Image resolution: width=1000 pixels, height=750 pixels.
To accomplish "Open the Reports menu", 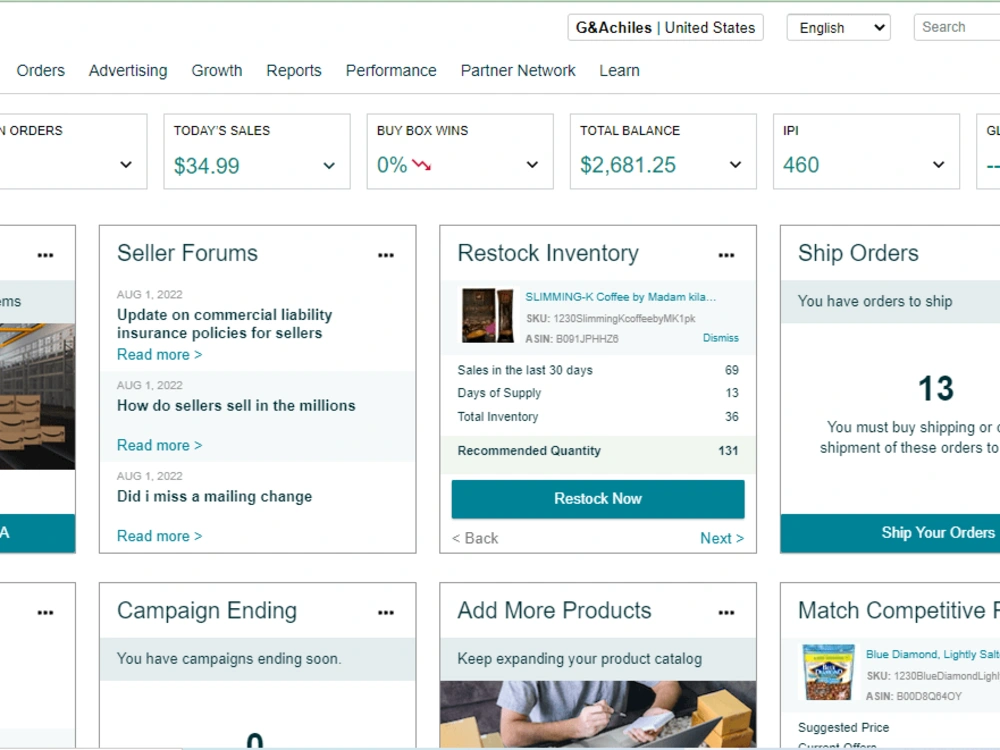I will coord(294,70).
